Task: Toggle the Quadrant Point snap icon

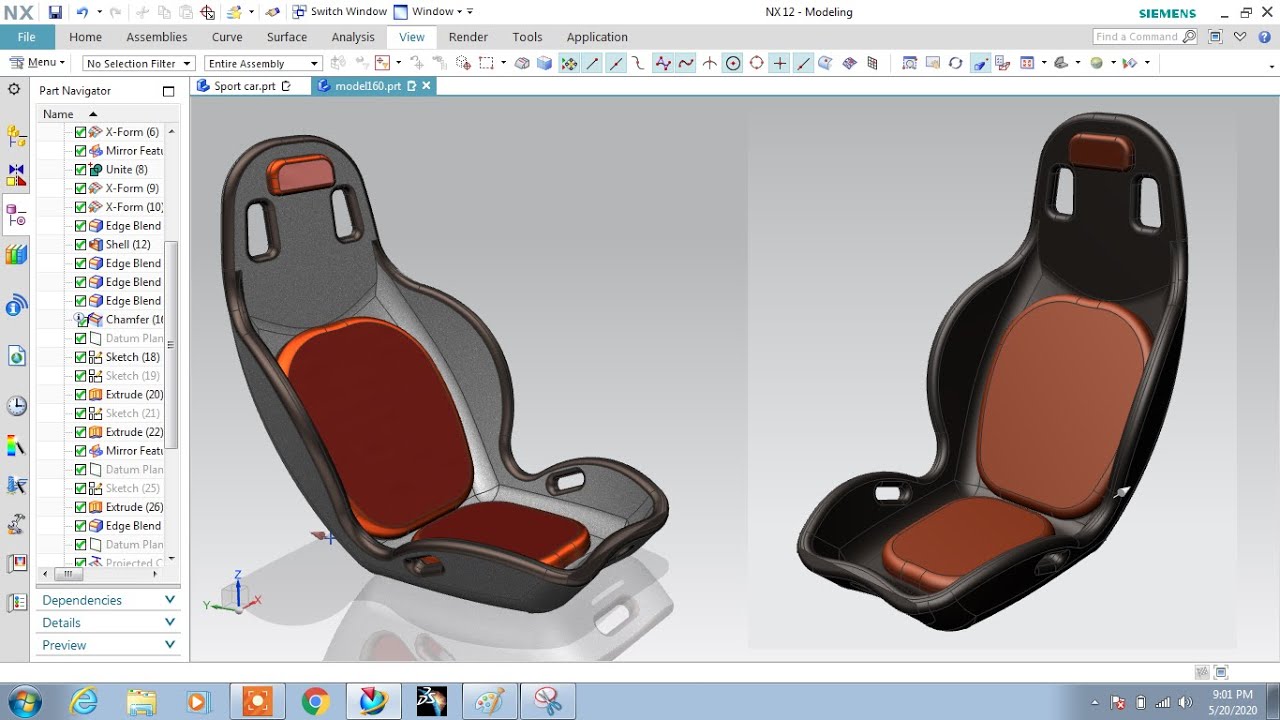Action: [x=756, y=63]
